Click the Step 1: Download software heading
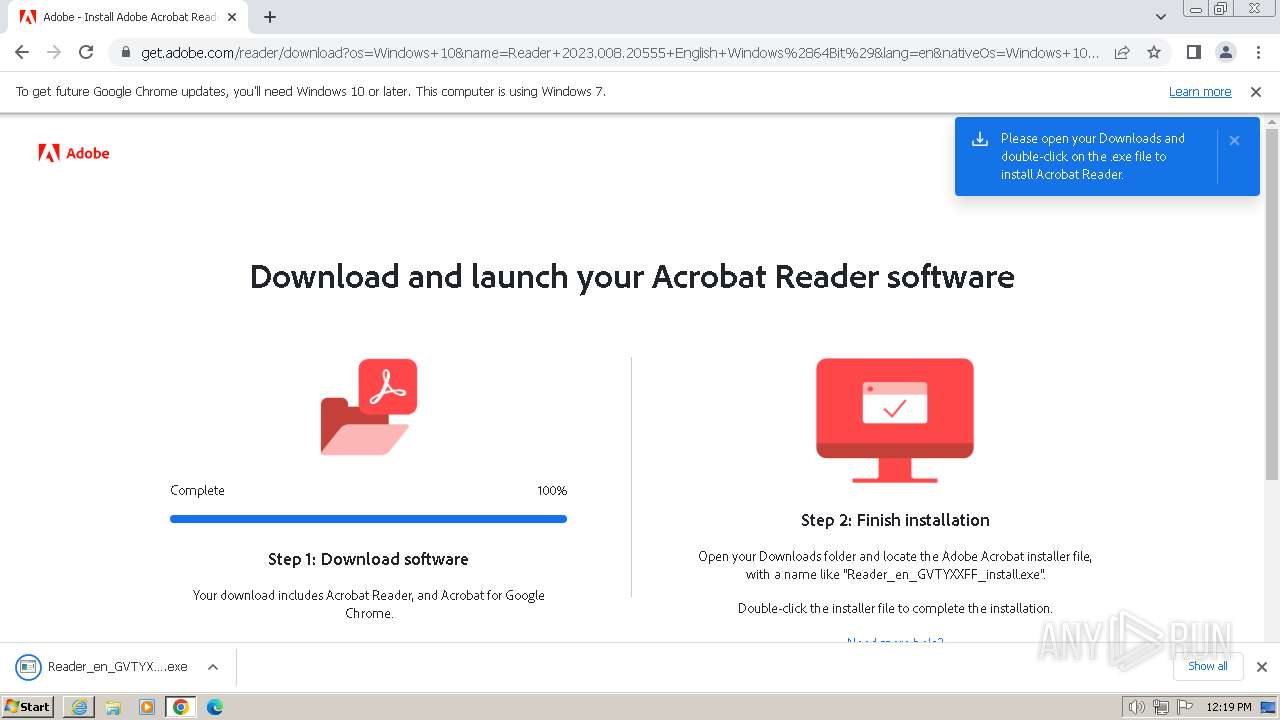The width and height of the screenshot is (1280, 720). pyautogui.click(x=368, y=559)
